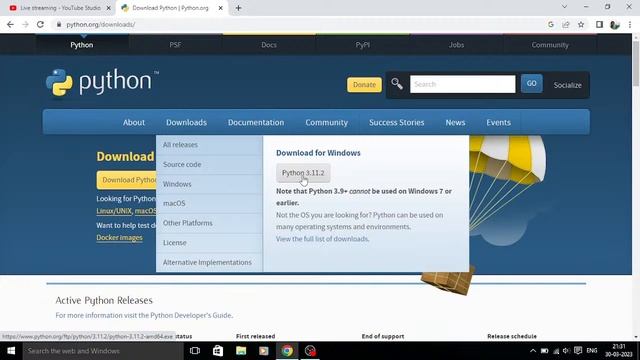
Task: Open the Community navigation menu
Action: [327, 122]
